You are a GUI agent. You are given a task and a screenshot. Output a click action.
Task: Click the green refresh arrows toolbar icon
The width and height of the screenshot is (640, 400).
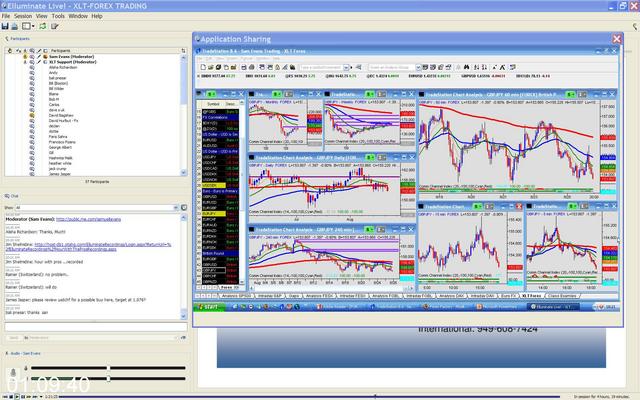tap(43, 26)
